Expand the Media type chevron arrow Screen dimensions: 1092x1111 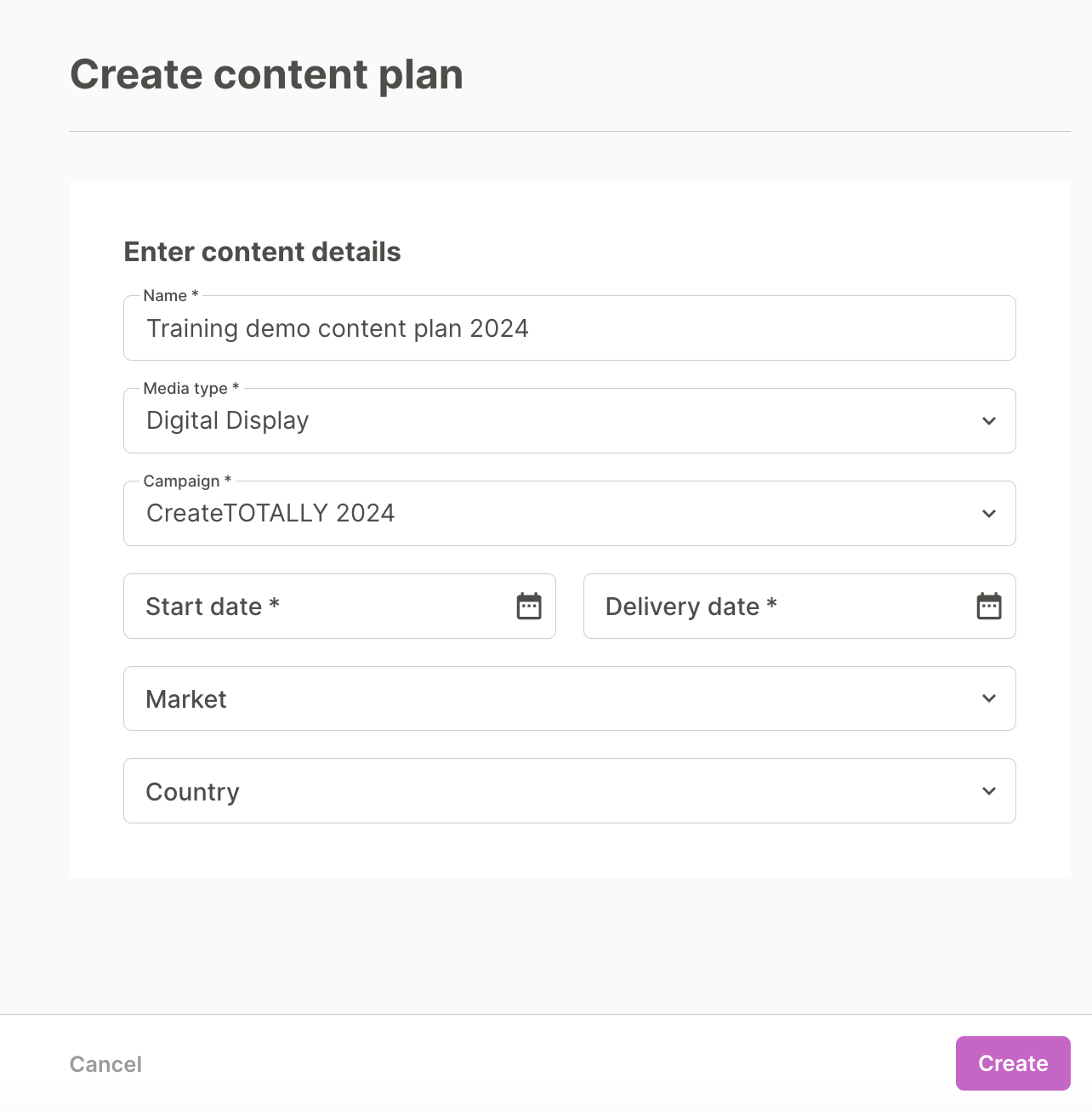click(989, 421)
